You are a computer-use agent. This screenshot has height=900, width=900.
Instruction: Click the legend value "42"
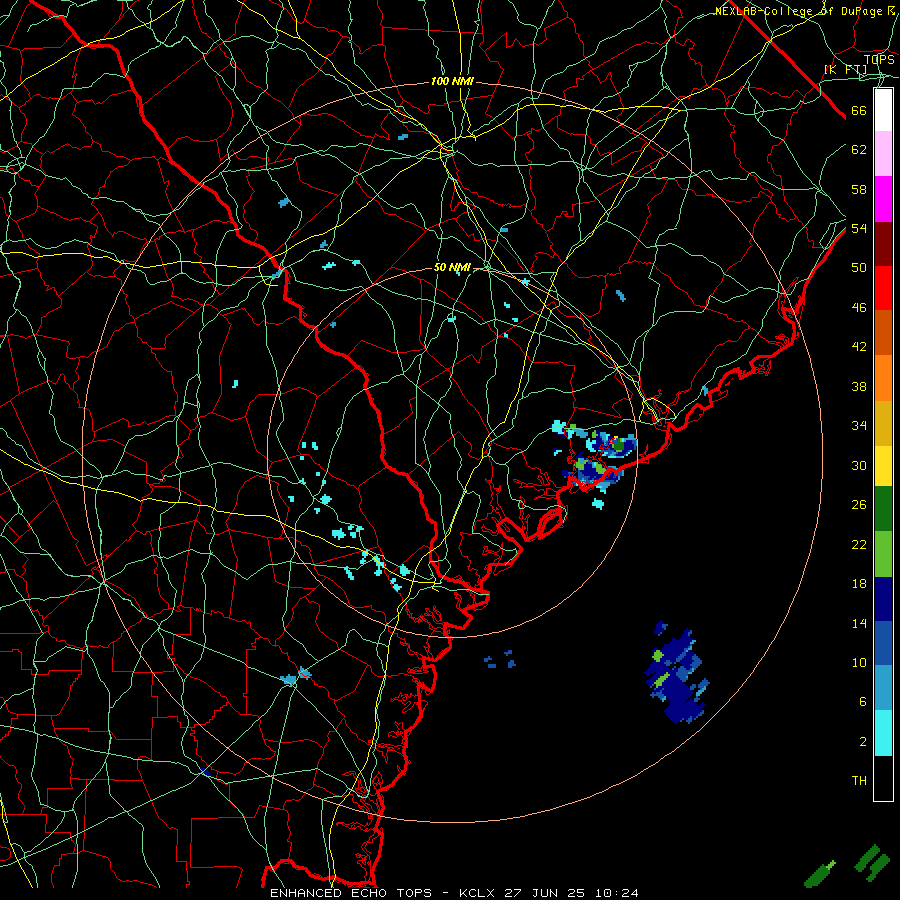pyautogui.click(x=859, y=347)
